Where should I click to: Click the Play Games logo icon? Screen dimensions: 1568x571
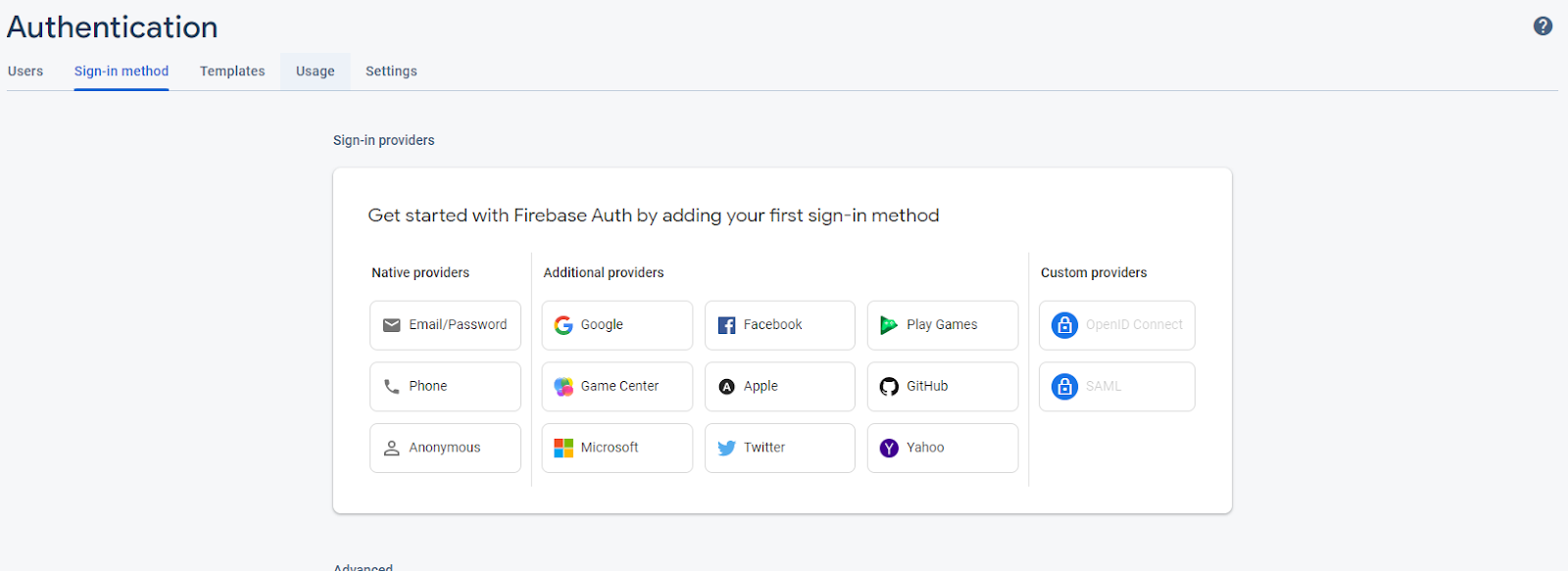[889, 325]
